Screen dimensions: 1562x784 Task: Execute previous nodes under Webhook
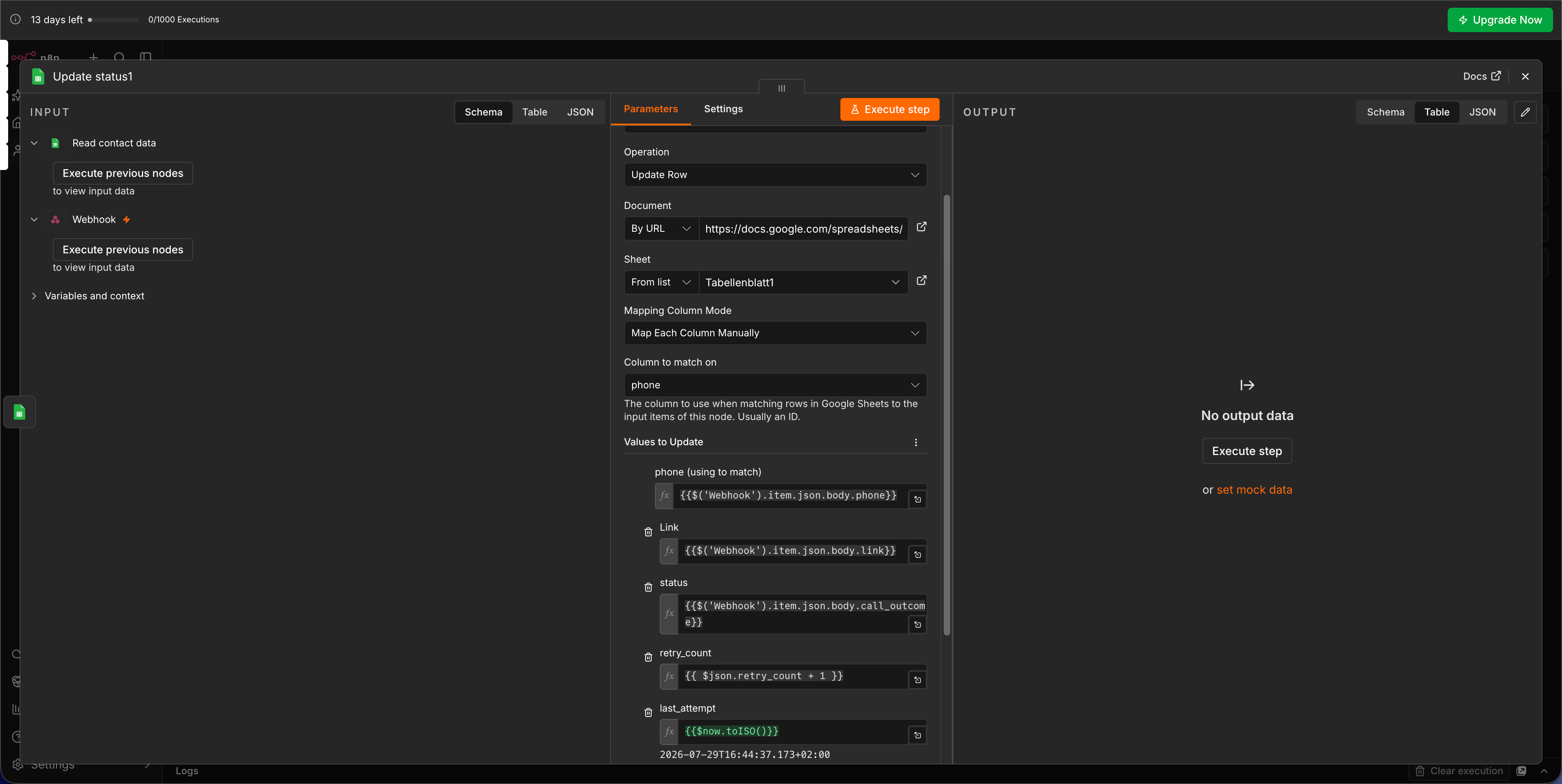(x=122, y=250)
